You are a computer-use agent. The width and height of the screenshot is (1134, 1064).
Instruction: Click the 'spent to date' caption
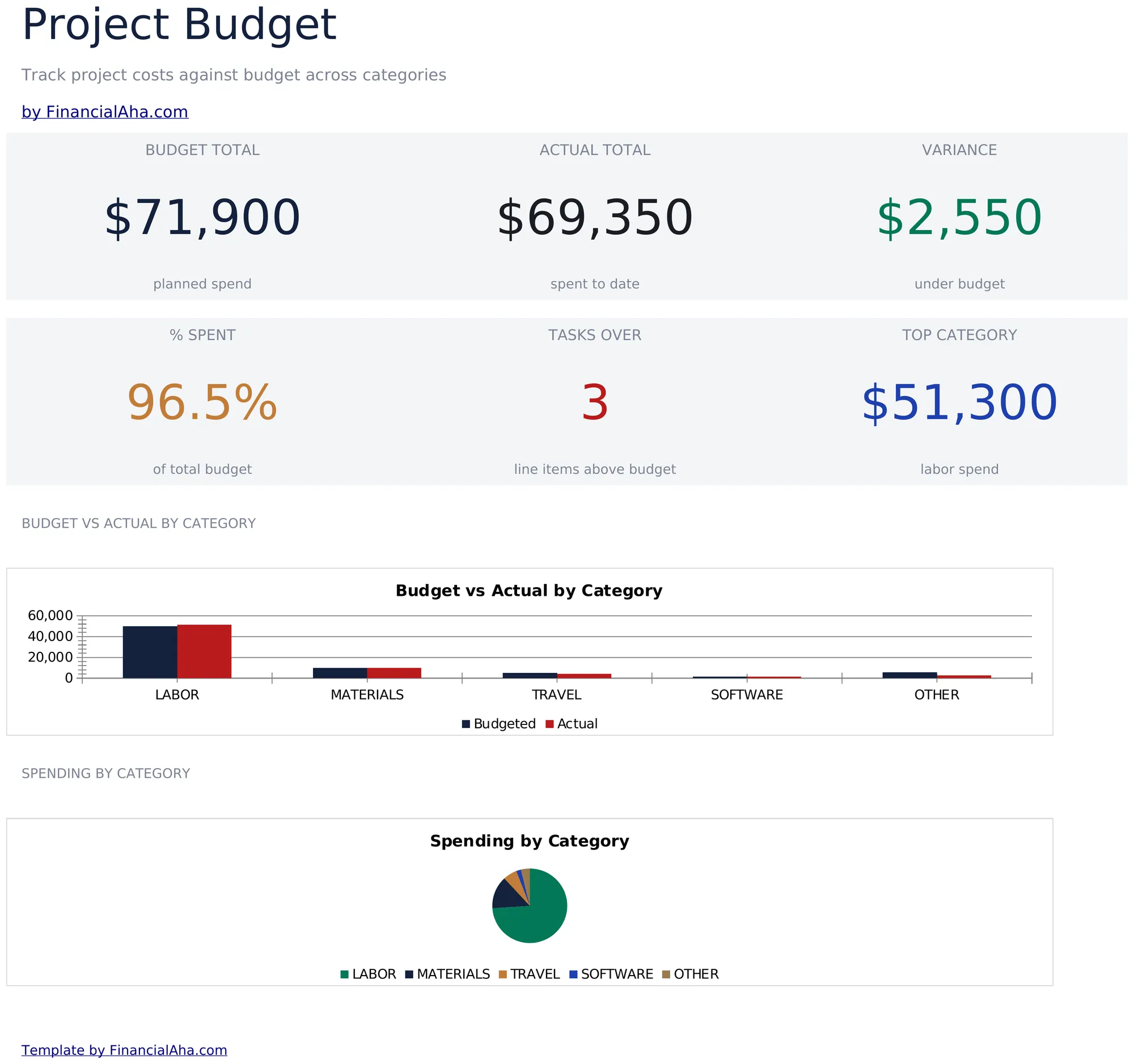(x=595, y=284)
